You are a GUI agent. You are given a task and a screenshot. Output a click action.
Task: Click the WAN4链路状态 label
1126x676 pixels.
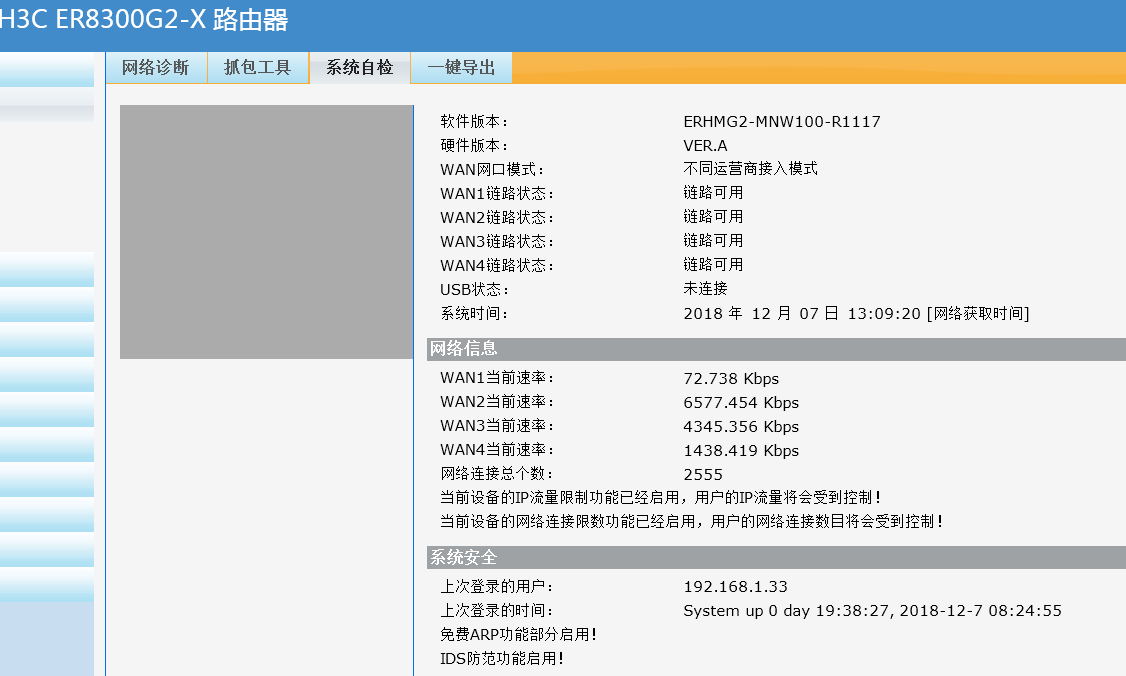(x=497, y=265)
